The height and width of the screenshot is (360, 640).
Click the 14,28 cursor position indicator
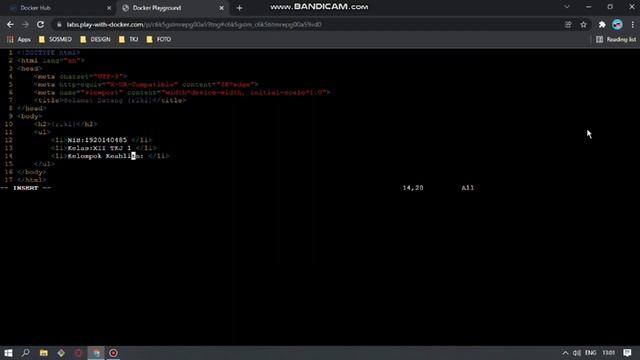(413, 188)
